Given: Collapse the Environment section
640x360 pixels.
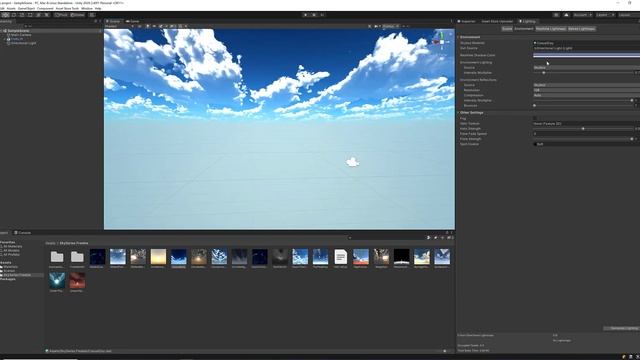Looking at the screenshot, I should coord(458,37).
